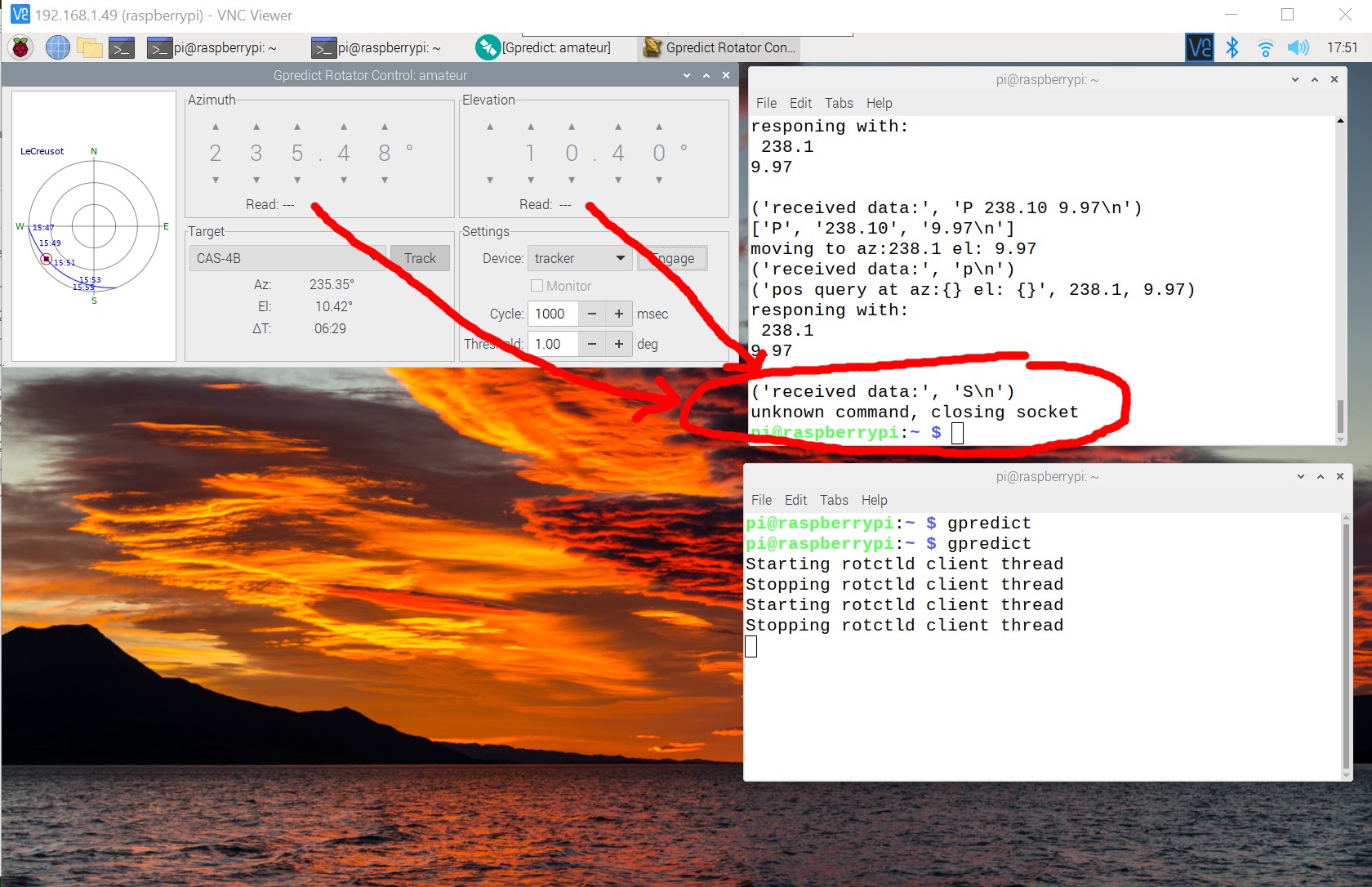Increase the elevation tens digit
Image resolution: width=1372 pixels, height=887 pixels.
coord(531,127)
